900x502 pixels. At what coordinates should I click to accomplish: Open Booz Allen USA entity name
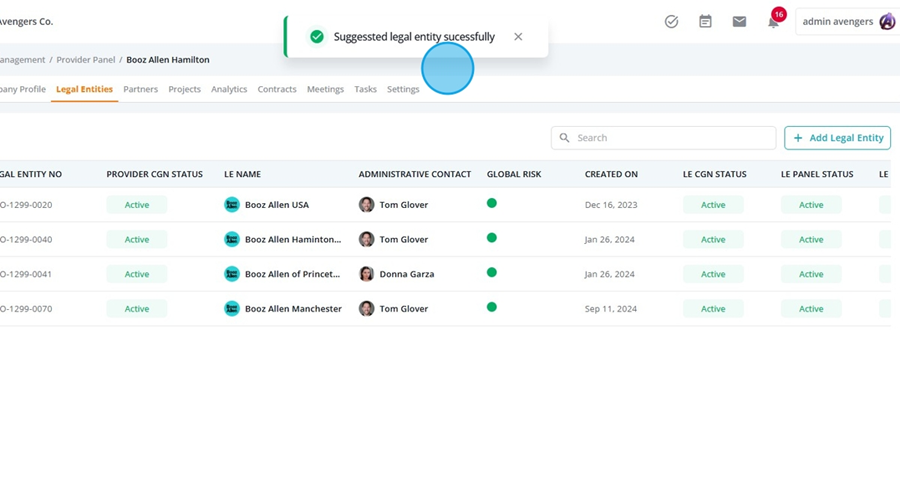277,205
